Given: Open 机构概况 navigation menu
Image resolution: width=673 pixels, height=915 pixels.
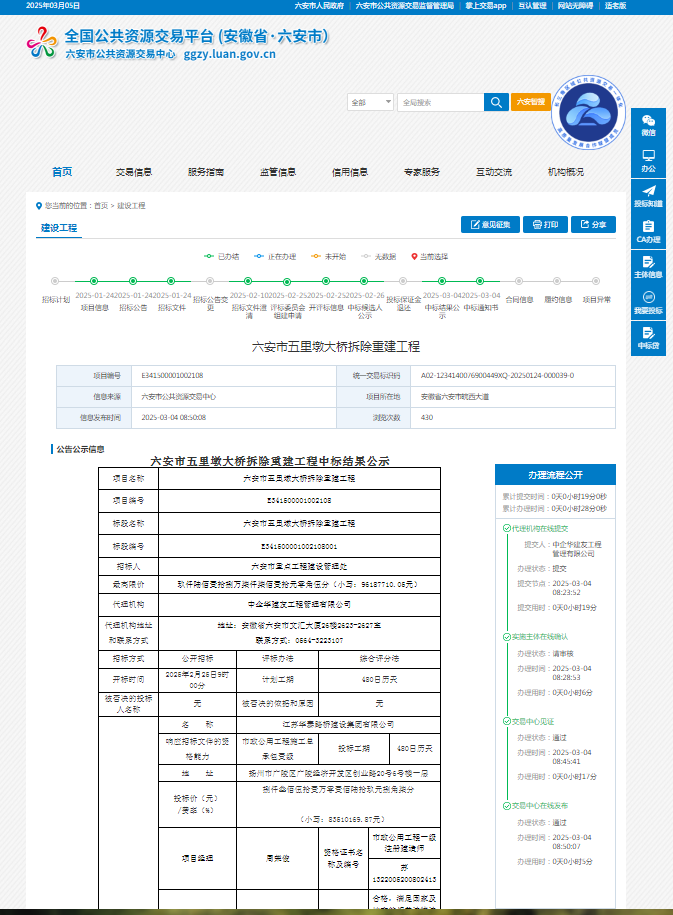Looking at the screenshot, I should tap(566, 172).
